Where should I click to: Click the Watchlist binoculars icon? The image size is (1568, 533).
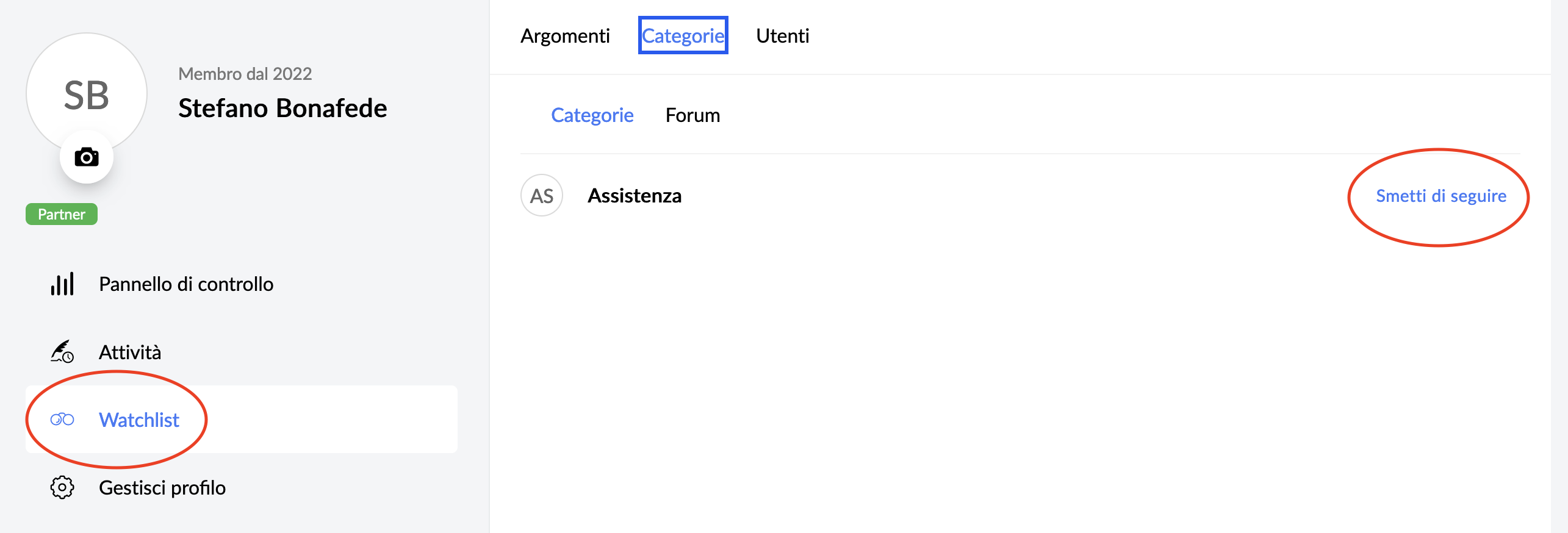point(62,420)
